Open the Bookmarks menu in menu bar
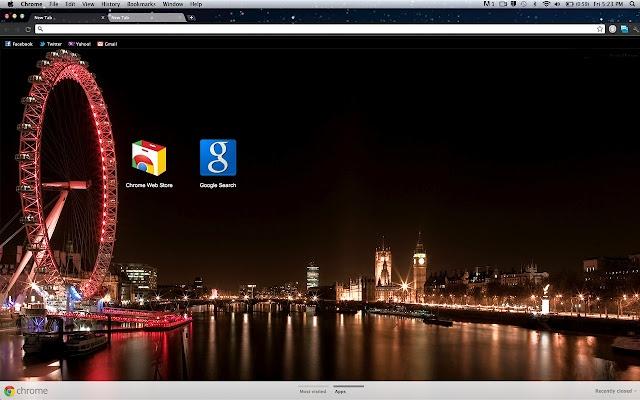 pos(141,4)
